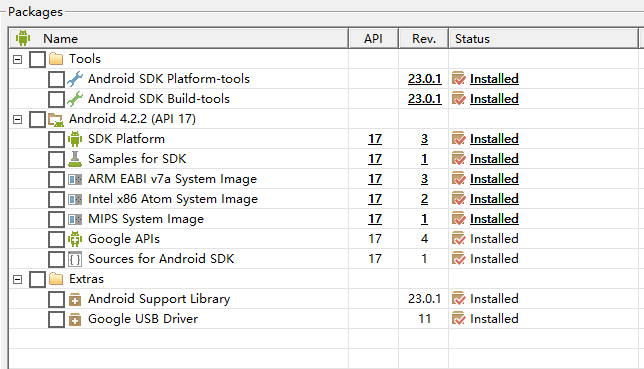Click installed status icon for MIPS System Image
This screenshot has height=369, width=644.
coord(458,219)
